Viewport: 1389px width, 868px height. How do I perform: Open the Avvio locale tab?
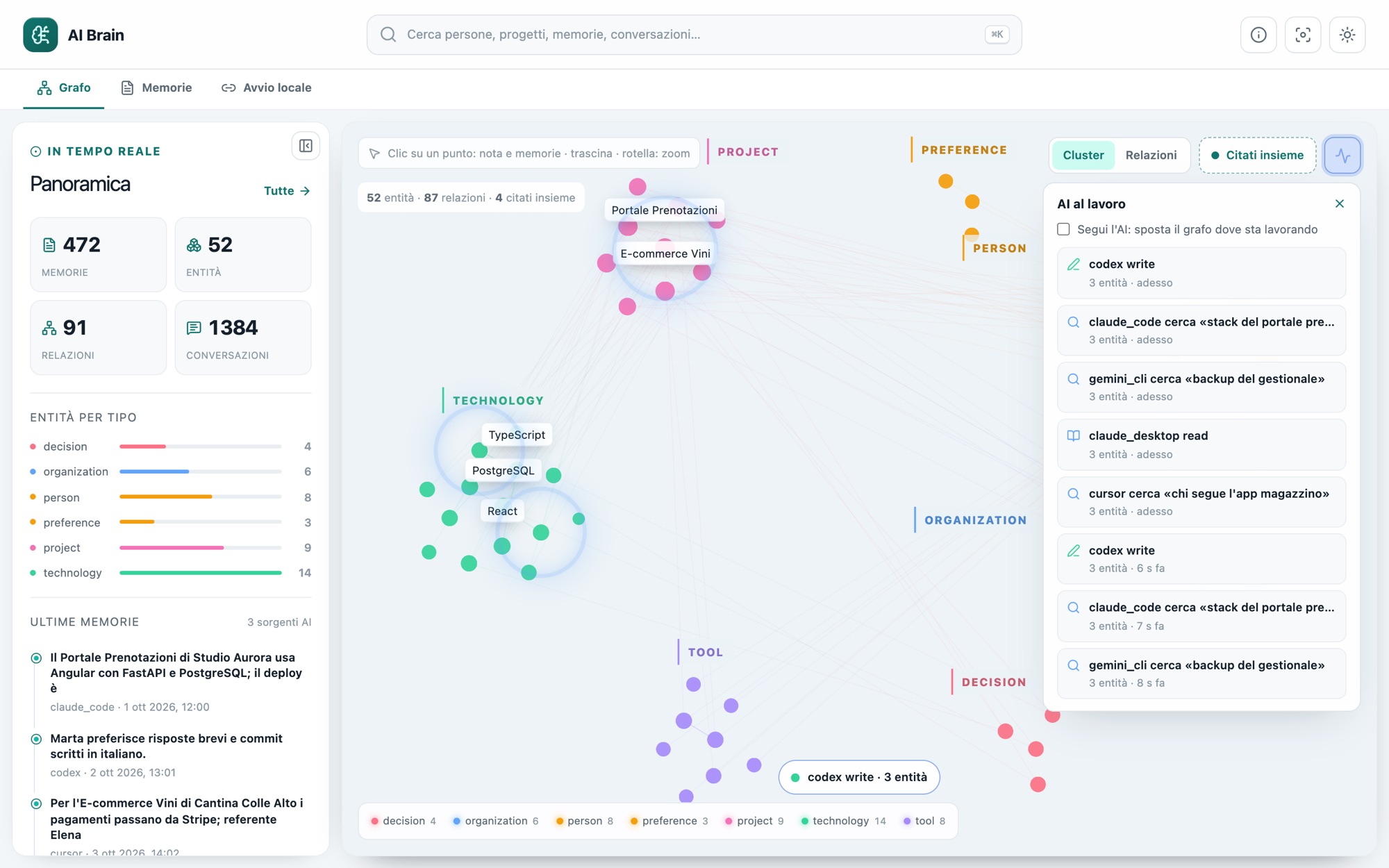click(267, 88)
